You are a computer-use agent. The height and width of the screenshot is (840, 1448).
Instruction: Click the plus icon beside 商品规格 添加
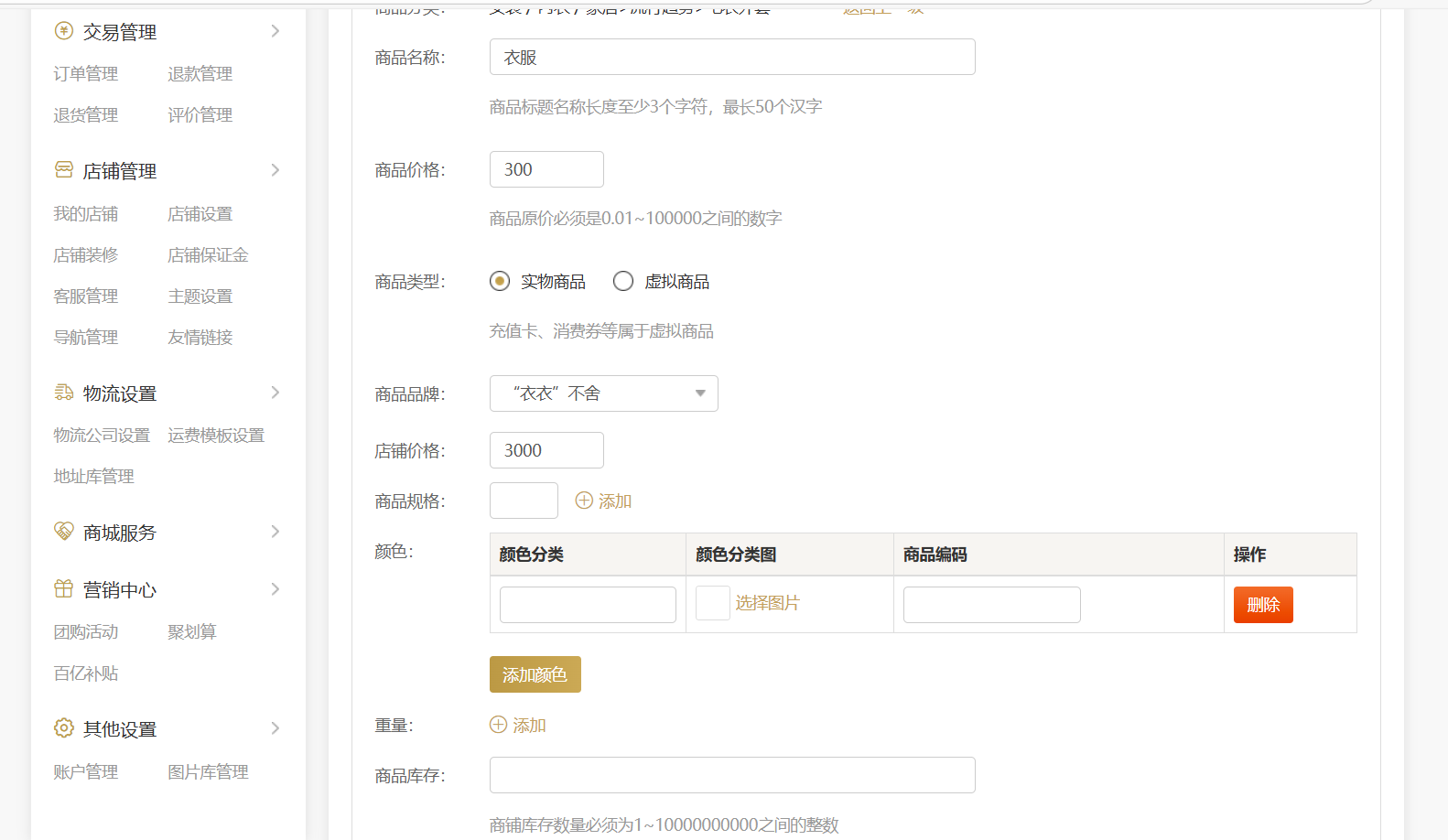point(584,501)
